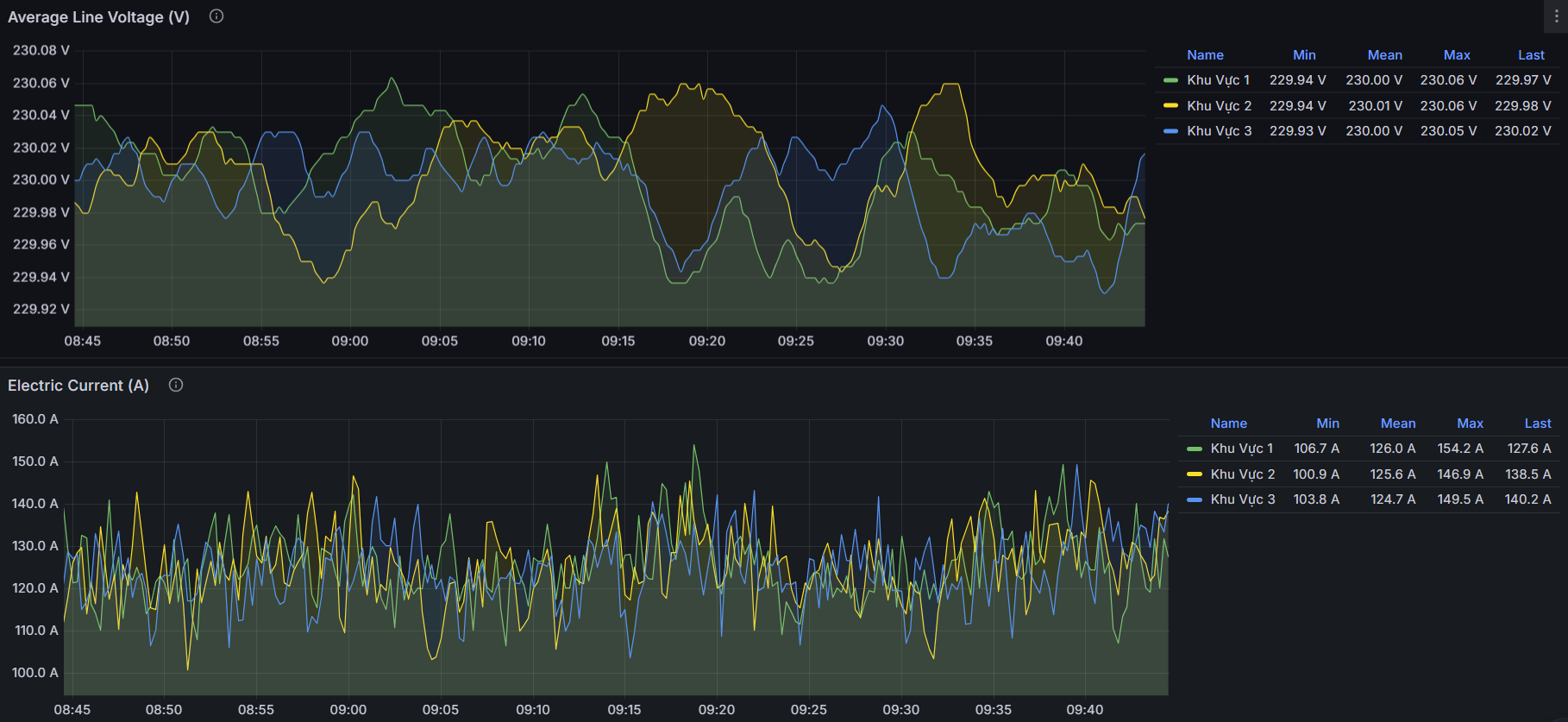Click yellow color swatch of voltage Khu Vực 2
The image size is (1568, 722).
click(1170, 106)
